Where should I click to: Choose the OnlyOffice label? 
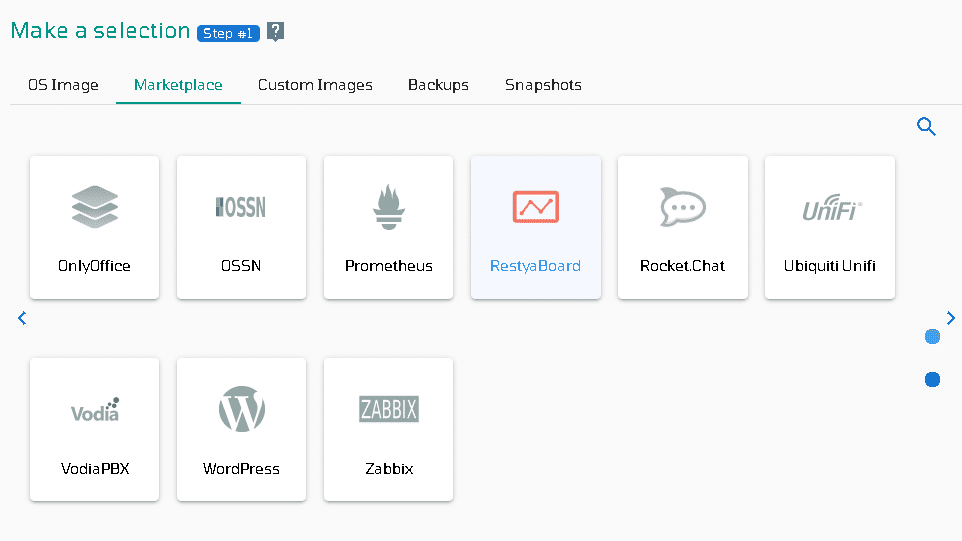94,266
